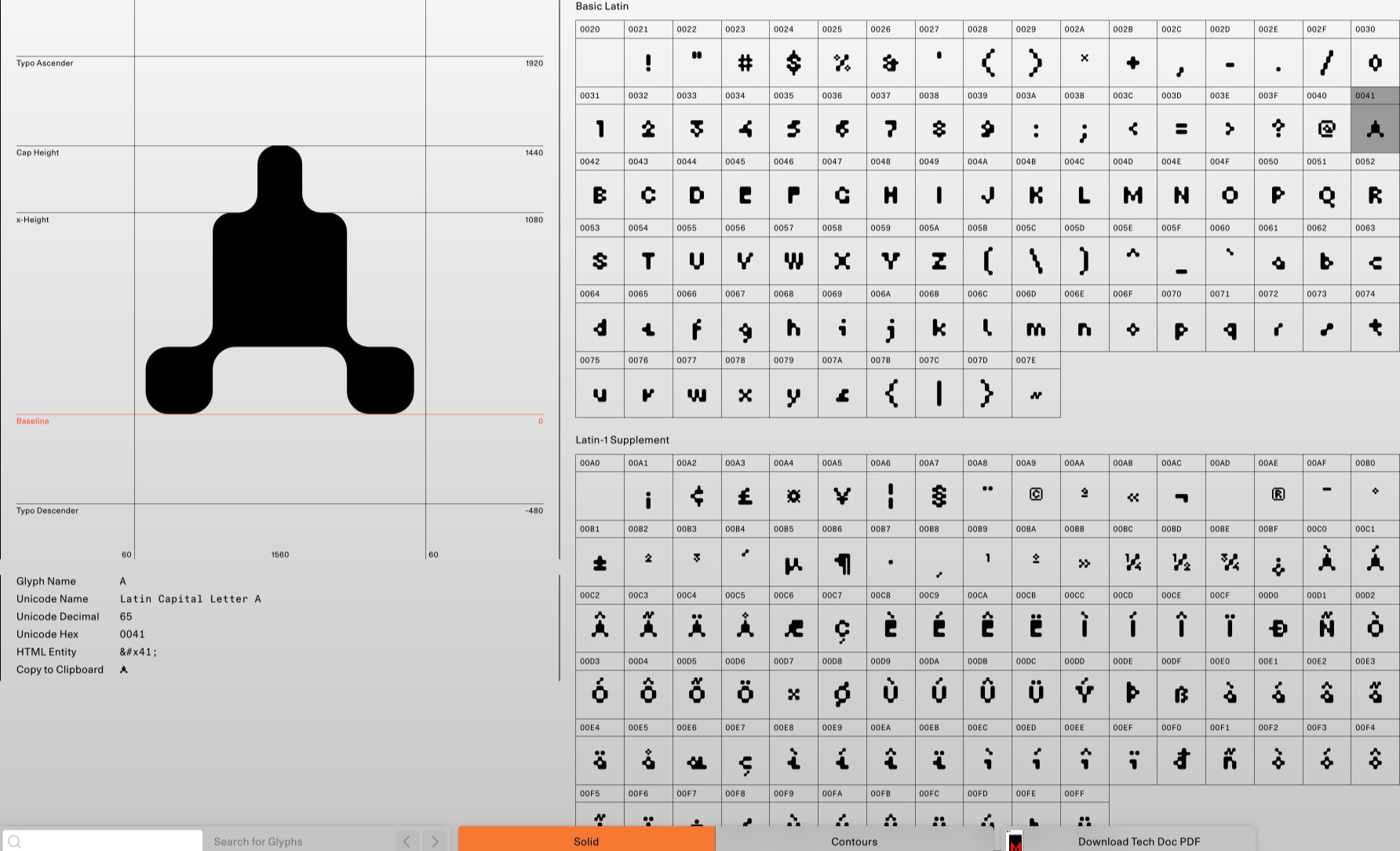Click the x-Height metric label
This screenshot has height=851, width=1400.
(x=33, y=220)
